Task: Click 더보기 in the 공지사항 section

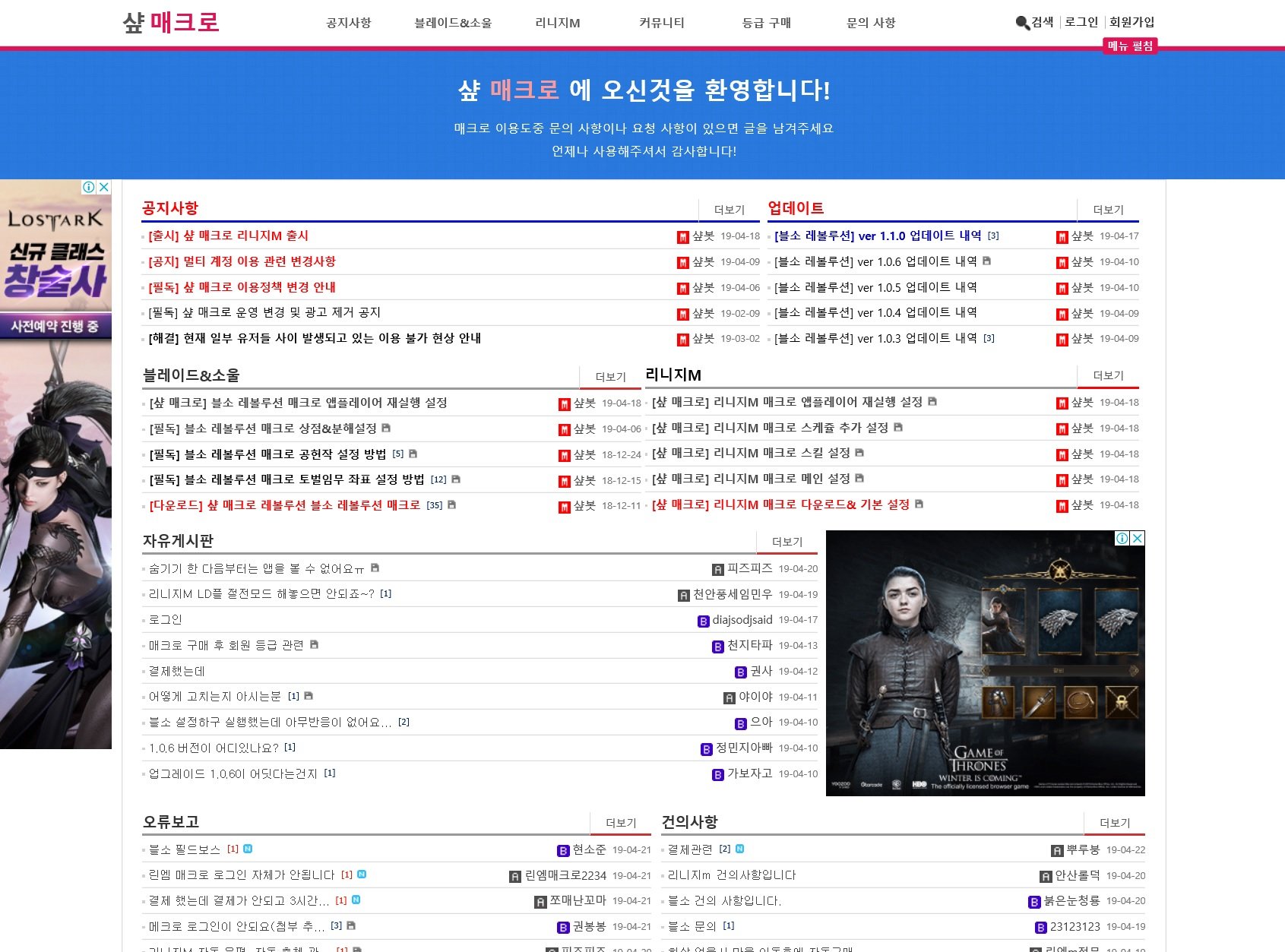Action: click(730, 210)
